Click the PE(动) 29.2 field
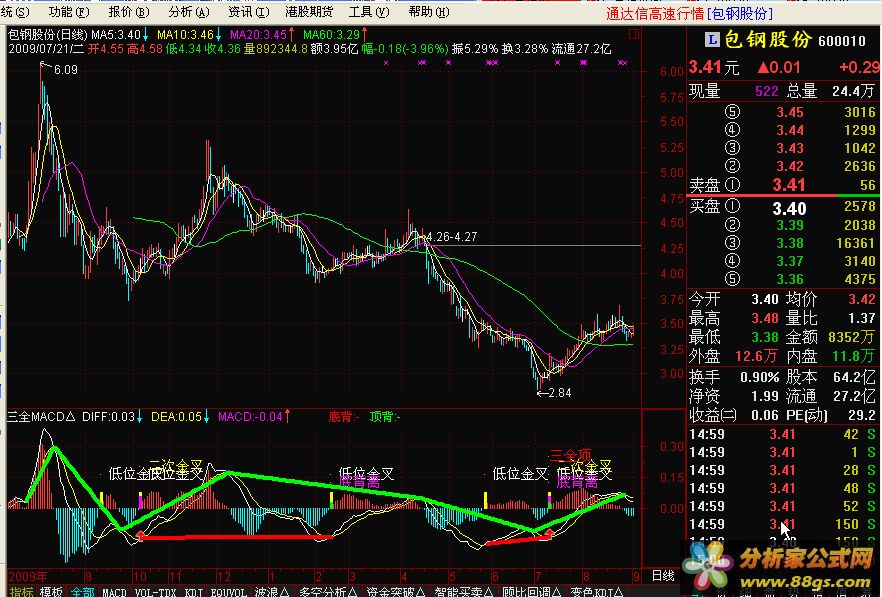Viewport: 882px width, 597px height. 832,415
